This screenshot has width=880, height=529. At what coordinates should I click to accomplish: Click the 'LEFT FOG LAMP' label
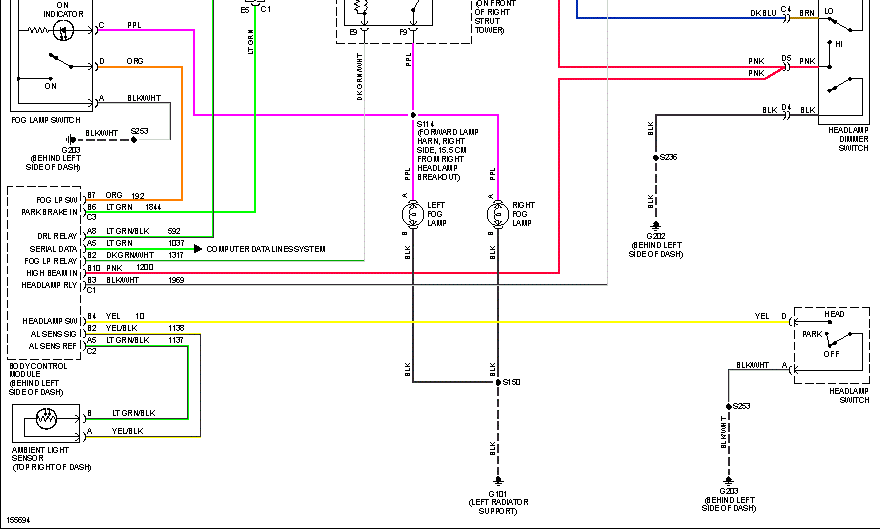click(437, 214)
